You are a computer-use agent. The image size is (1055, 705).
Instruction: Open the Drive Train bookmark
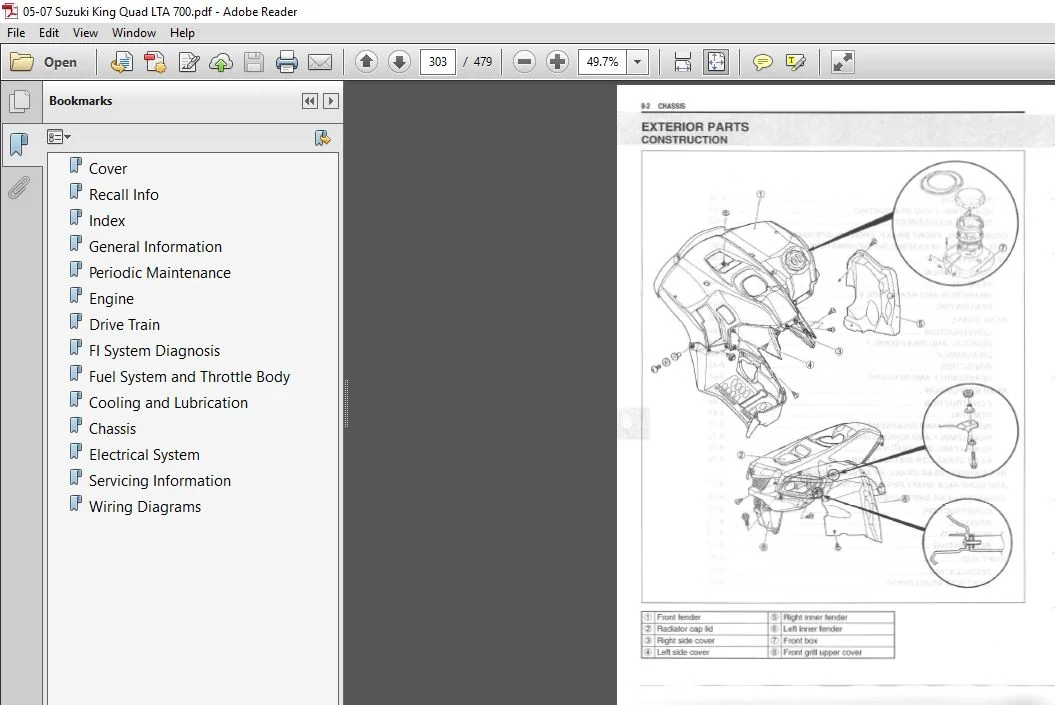click(124, 325)
